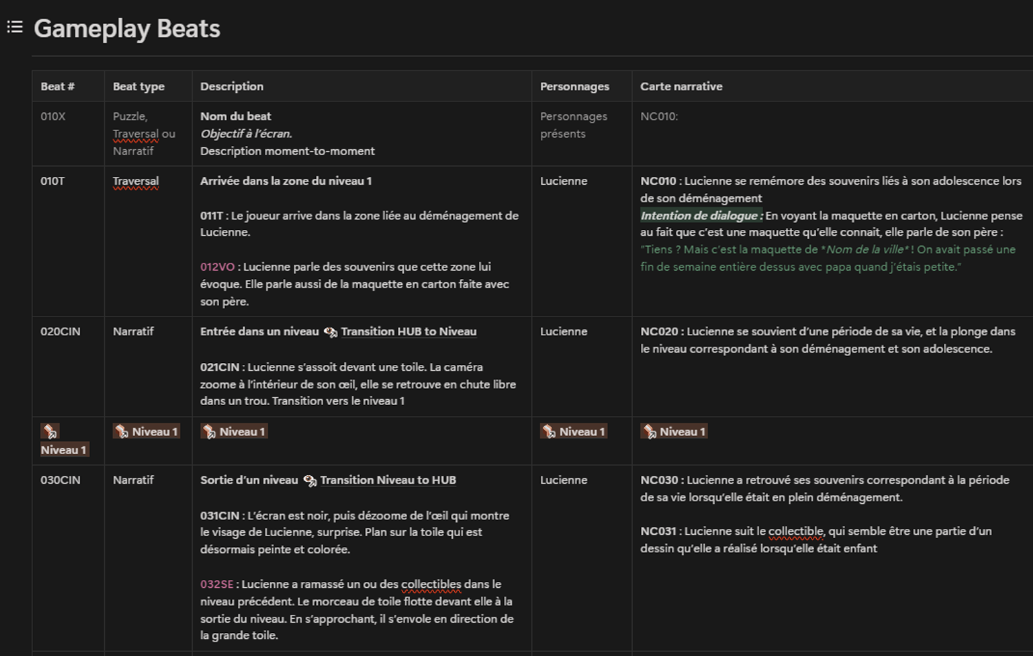Select the Beat type column header

pos(138,87)
